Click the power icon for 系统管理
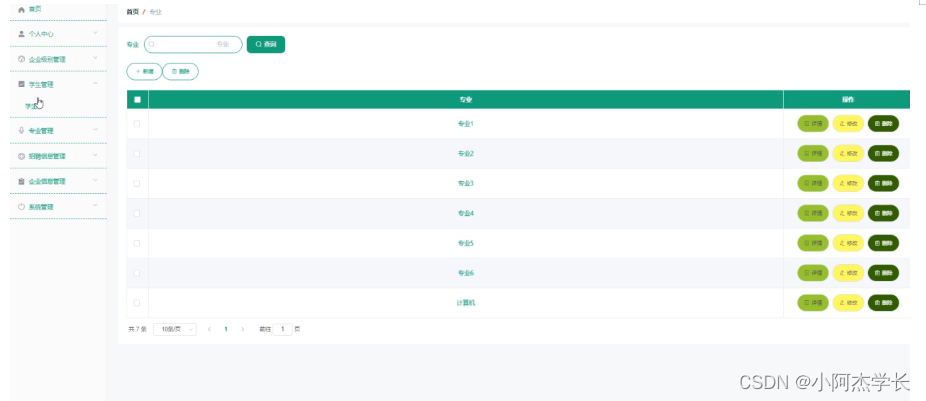Viewport: 926px width, 401px height. click(x=22, y=207)
